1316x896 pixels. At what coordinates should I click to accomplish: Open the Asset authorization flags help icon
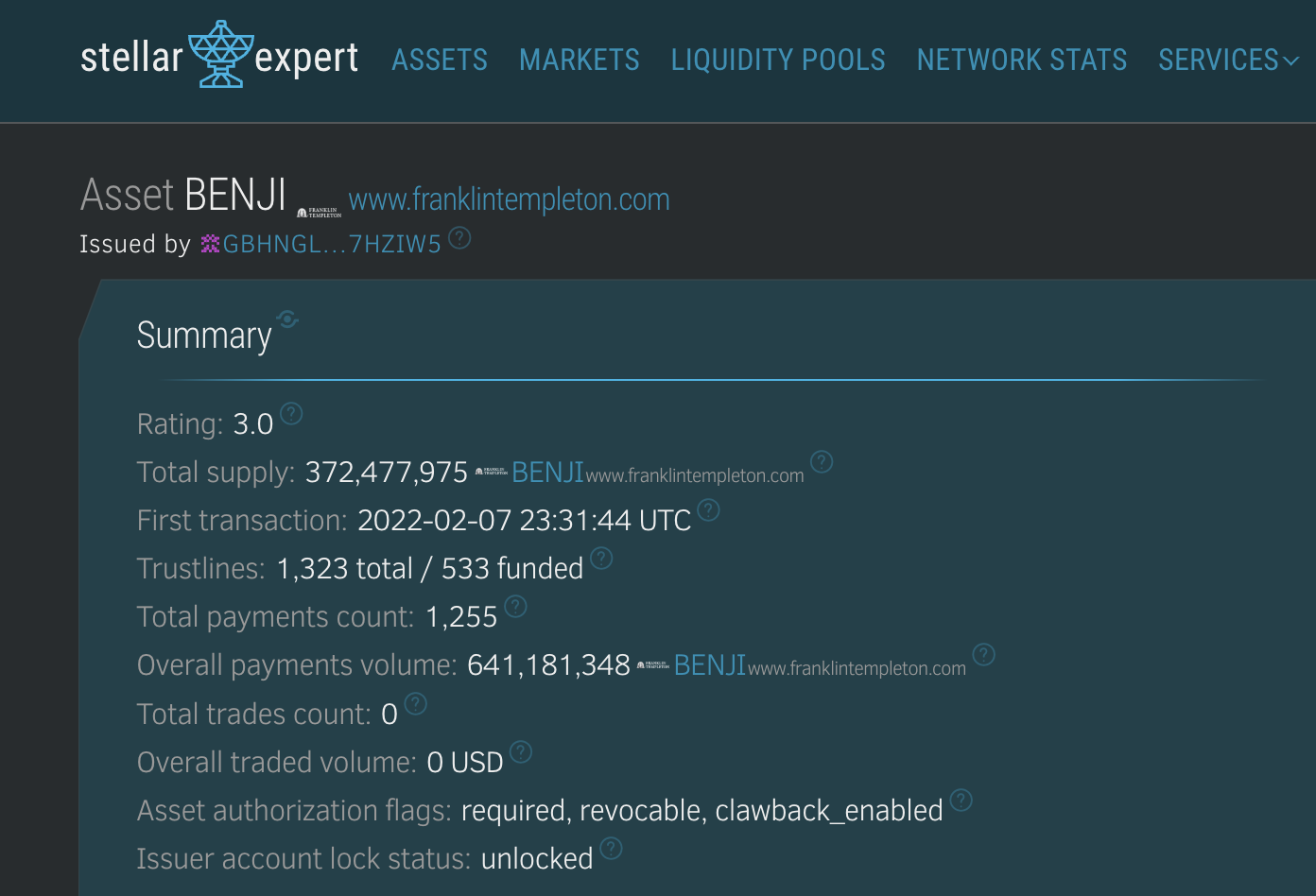coord(961,800)
